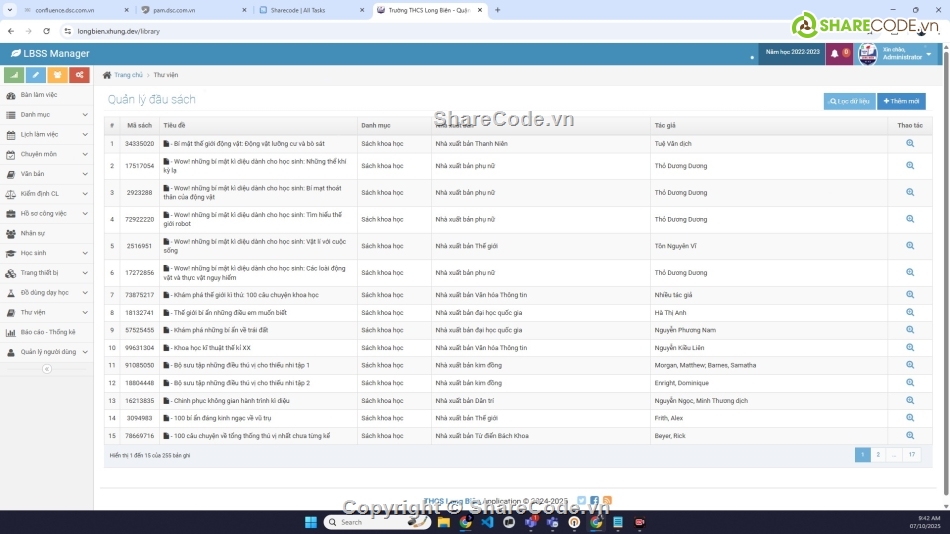Click the green chart shortcut button
This screenshot has height=534, width=950.
(x=14, y=75)
